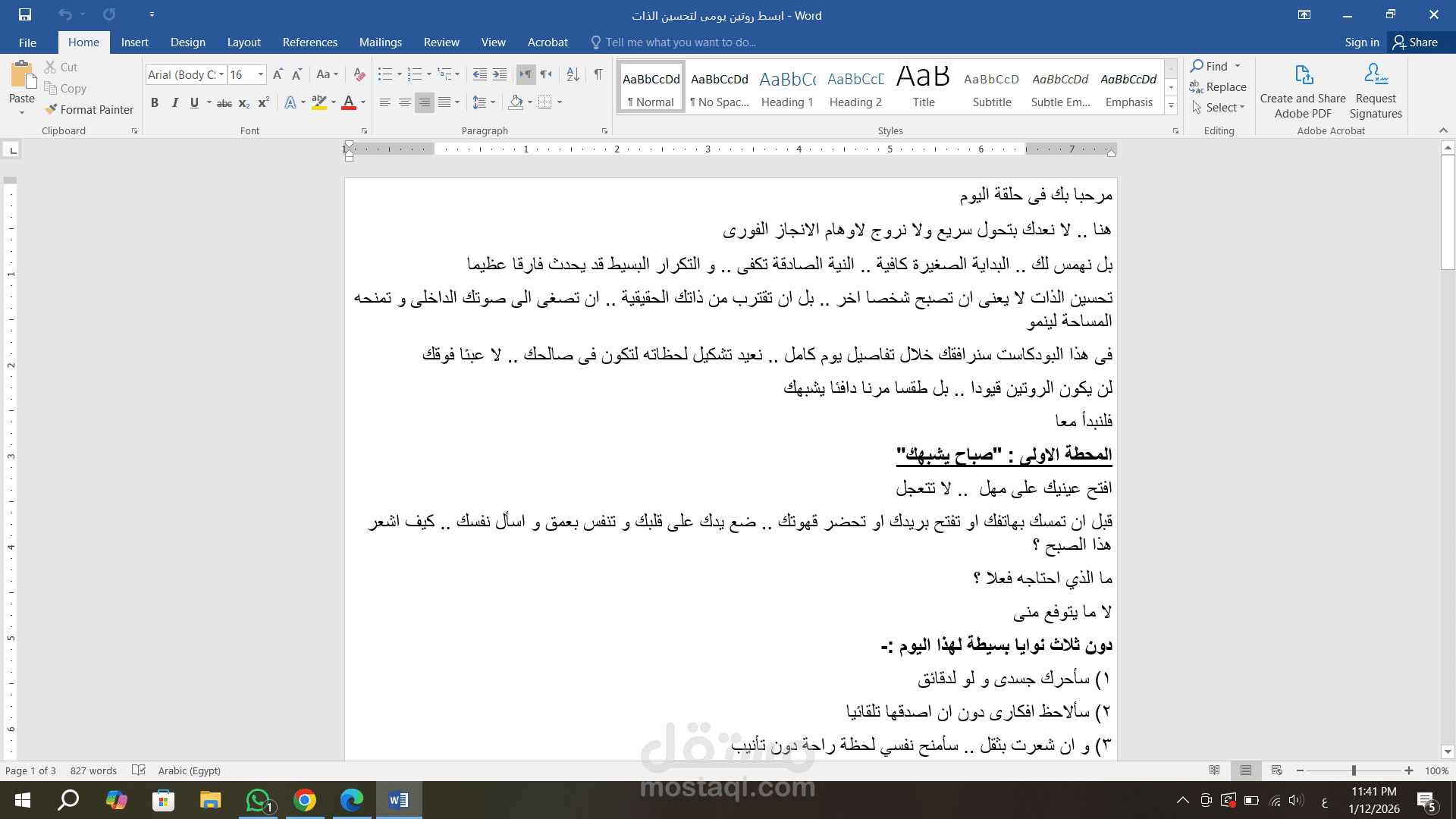Switch to Read Mode view icon

1215,770
